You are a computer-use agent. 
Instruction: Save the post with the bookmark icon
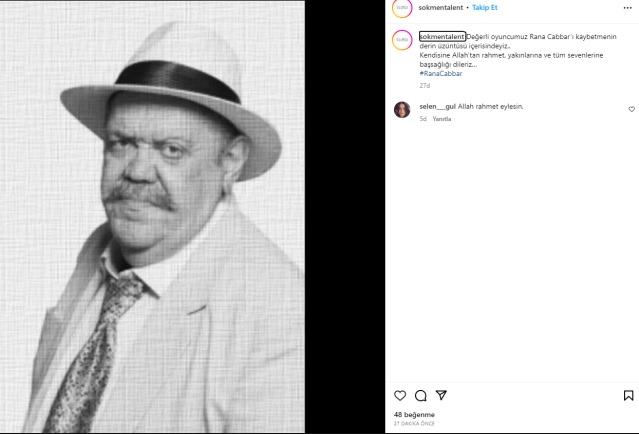pyautogui.click(x=628, y=395)
